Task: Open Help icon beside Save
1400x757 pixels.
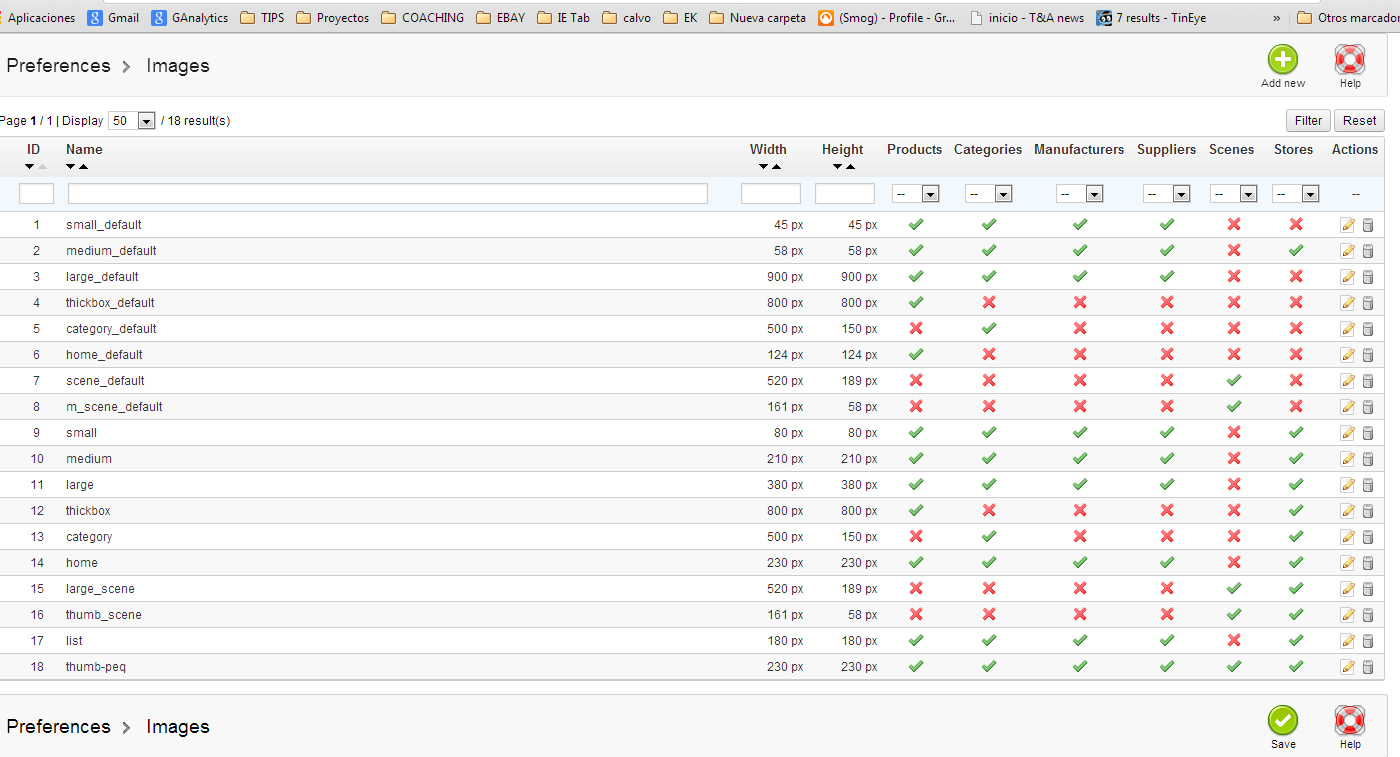Action: click(x=1350, y=720)
